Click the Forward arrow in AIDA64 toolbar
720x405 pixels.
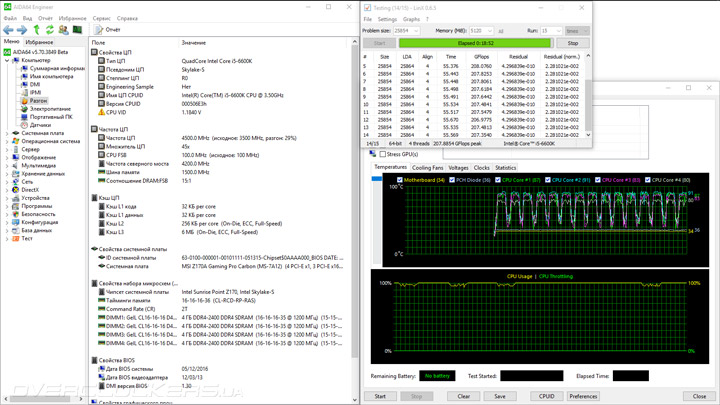(x=22, y=30)
